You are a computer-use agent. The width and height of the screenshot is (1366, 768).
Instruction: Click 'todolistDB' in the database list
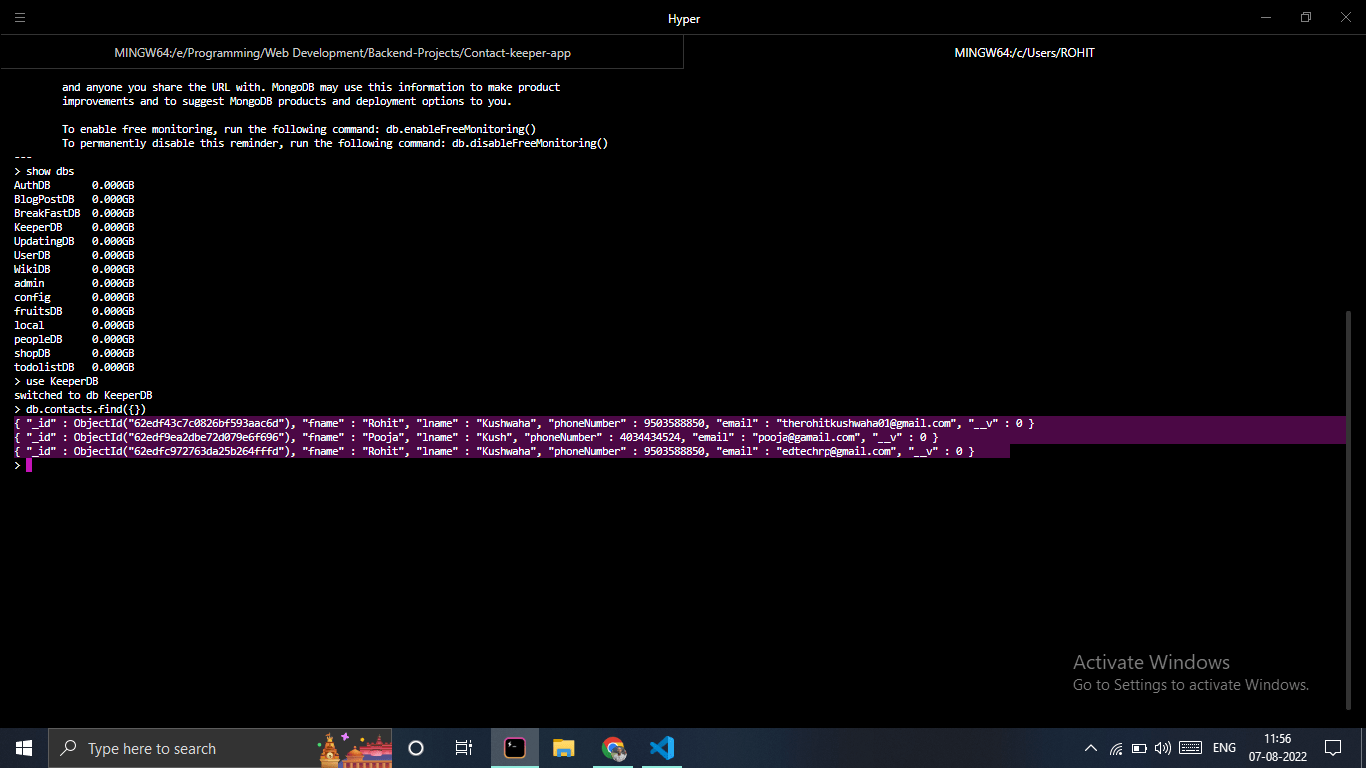click(44, 367)
